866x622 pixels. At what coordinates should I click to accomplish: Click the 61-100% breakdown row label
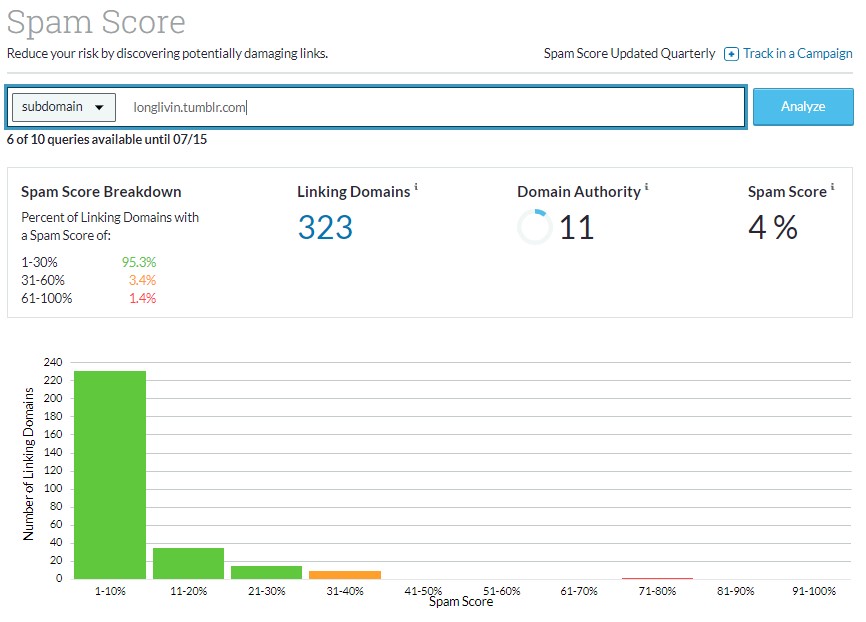[x=46, y=298]
